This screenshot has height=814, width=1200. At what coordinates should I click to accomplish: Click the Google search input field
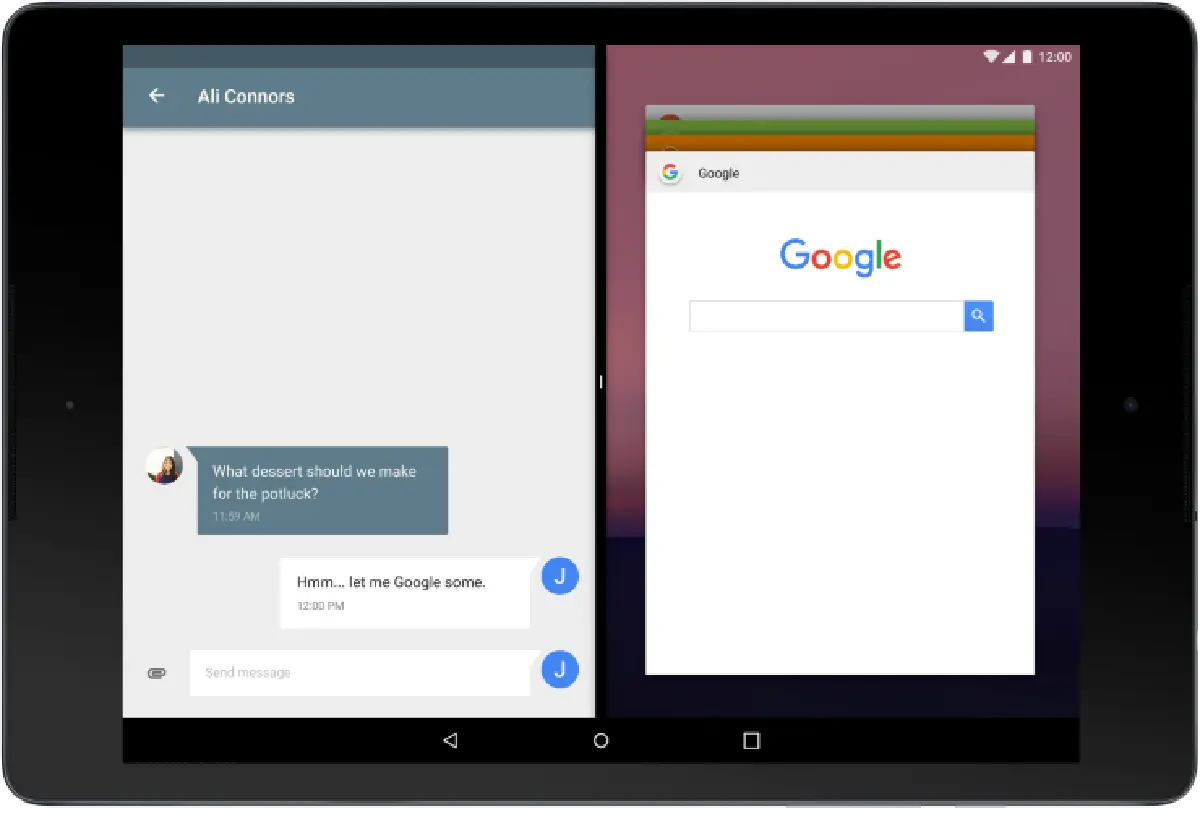[825, 315]
